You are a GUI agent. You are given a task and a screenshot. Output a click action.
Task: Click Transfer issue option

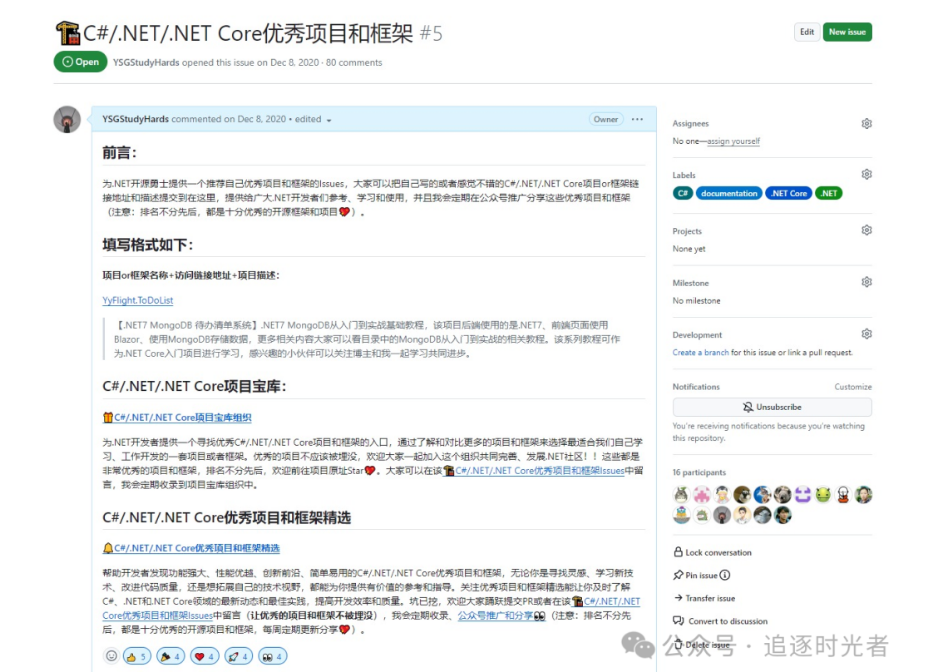click(705, 598)
